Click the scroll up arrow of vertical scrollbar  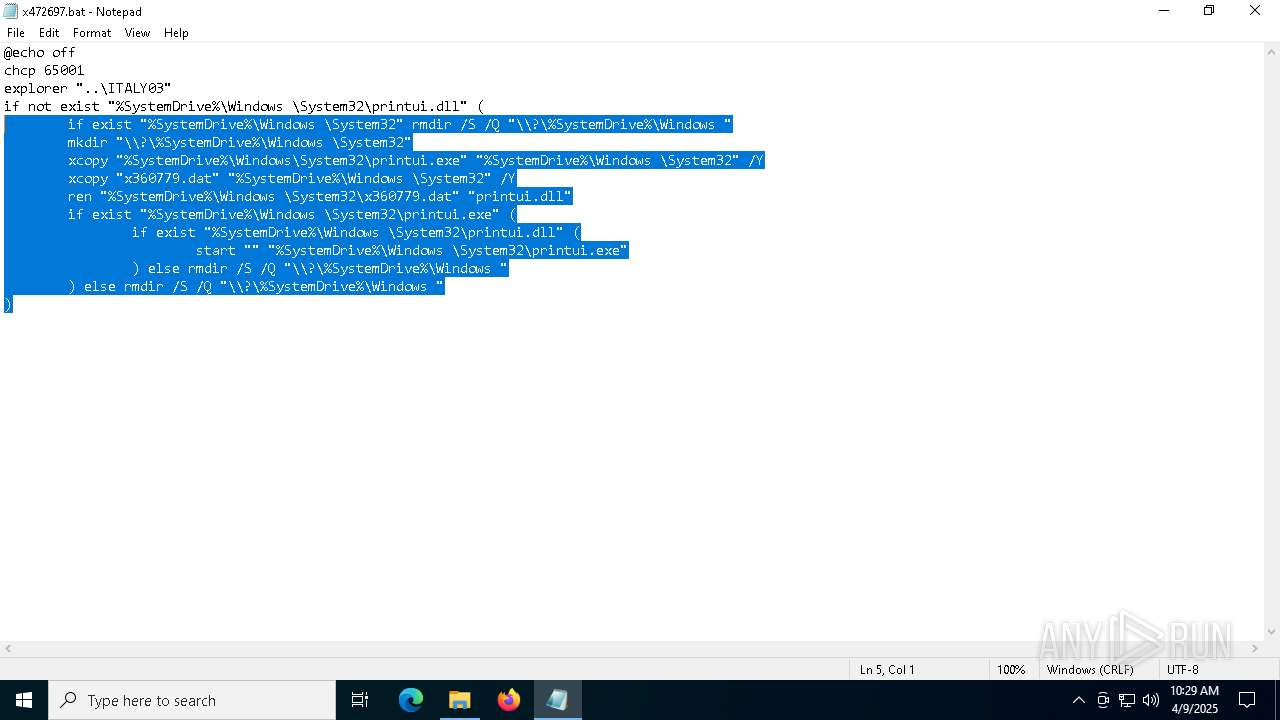click(x=1271, y=52)
